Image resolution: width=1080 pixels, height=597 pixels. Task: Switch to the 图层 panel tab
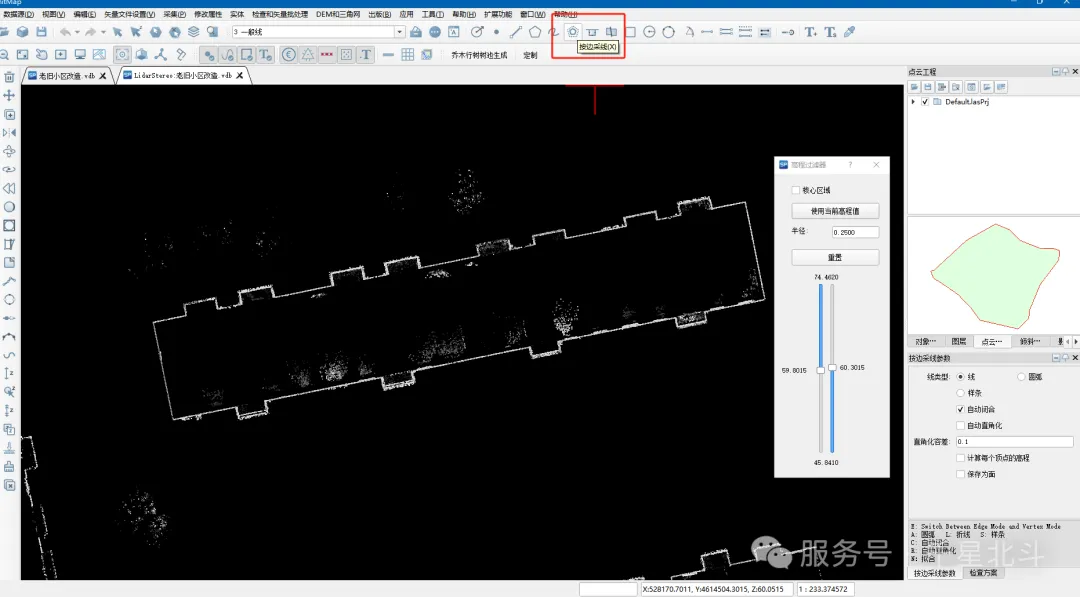click(958, 342)
